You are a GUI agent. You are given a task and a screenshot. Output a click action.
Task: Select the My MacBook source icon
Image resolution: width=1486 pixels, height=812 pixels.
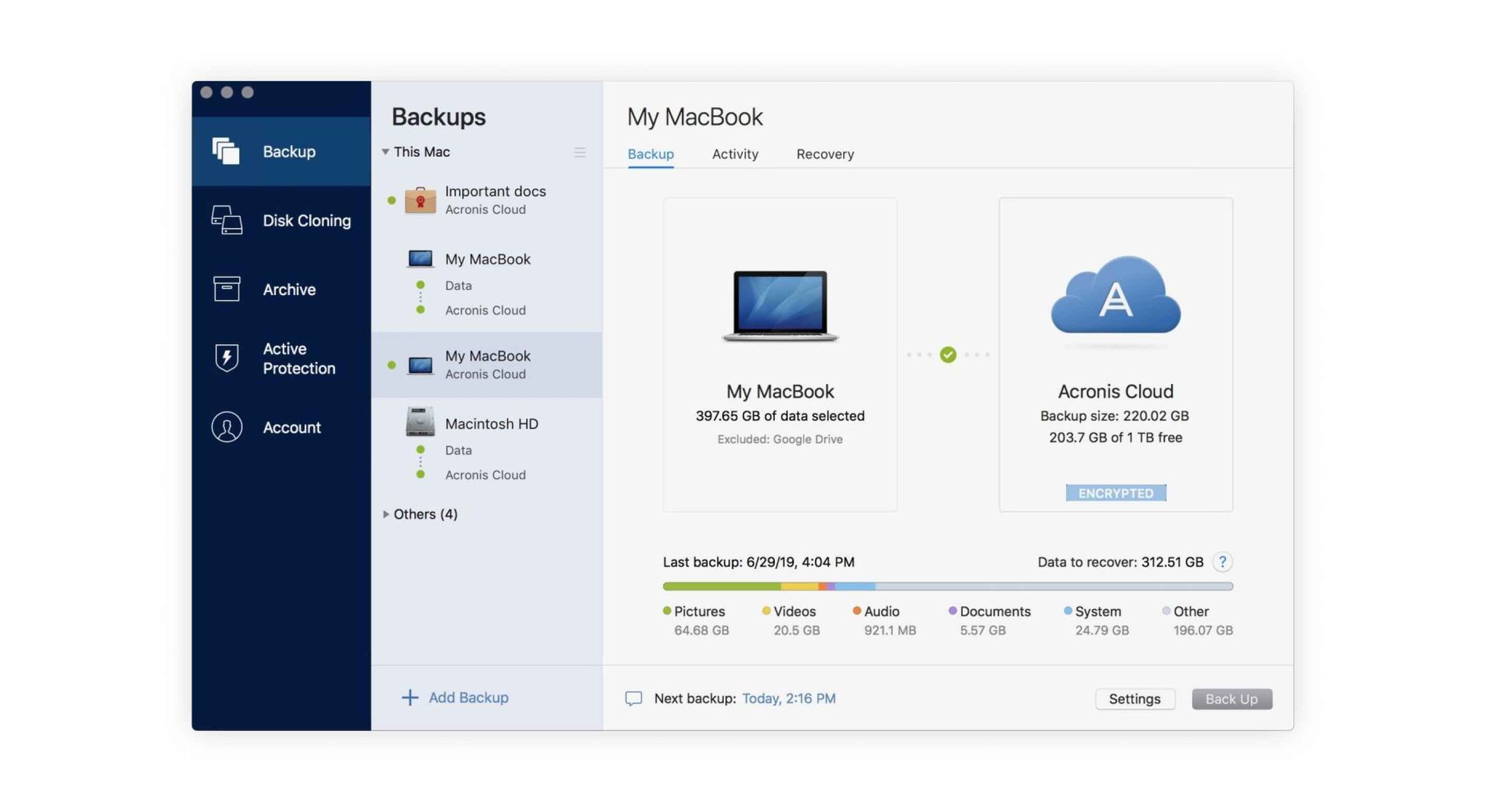[779, 304]
